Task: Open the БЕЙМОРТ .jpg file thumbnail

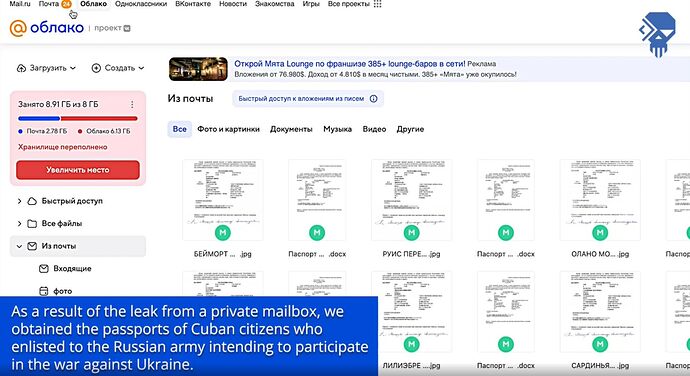Action: pyautogui.click(x=223, y=200)
